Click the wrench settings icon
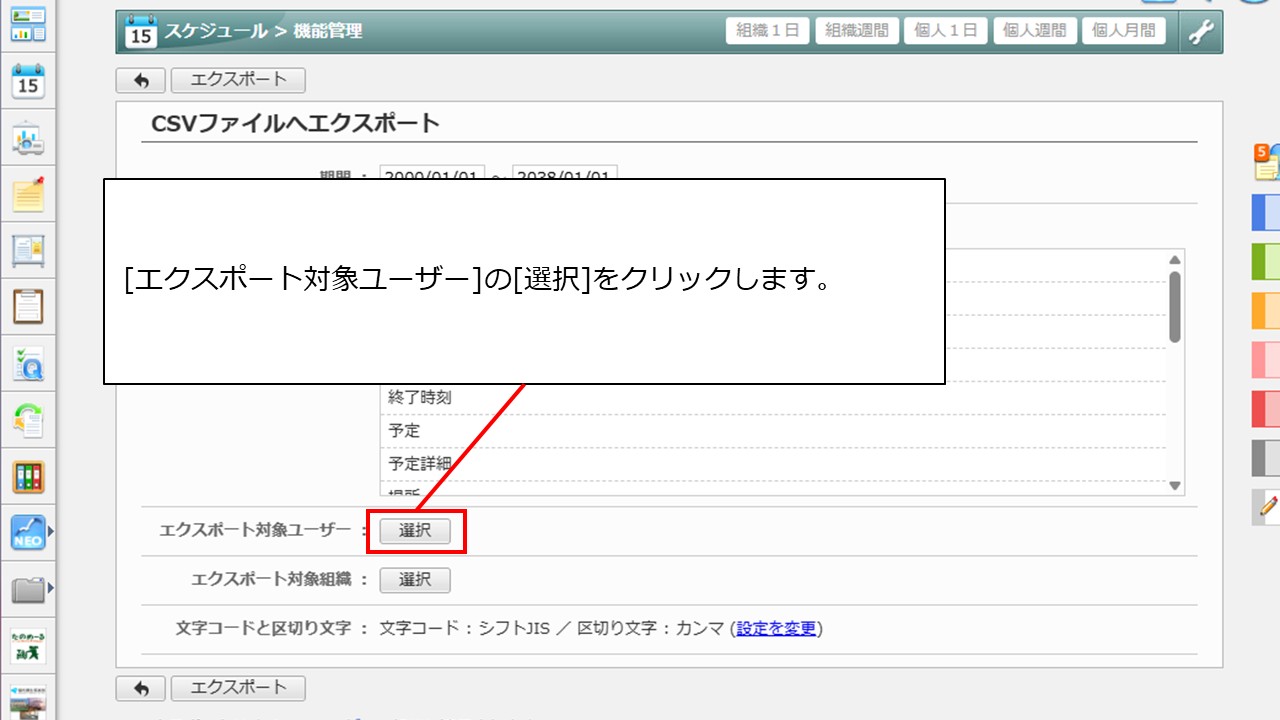Image resolution: width=1280 pixels, height=720 pixels. pos(1200,32)
